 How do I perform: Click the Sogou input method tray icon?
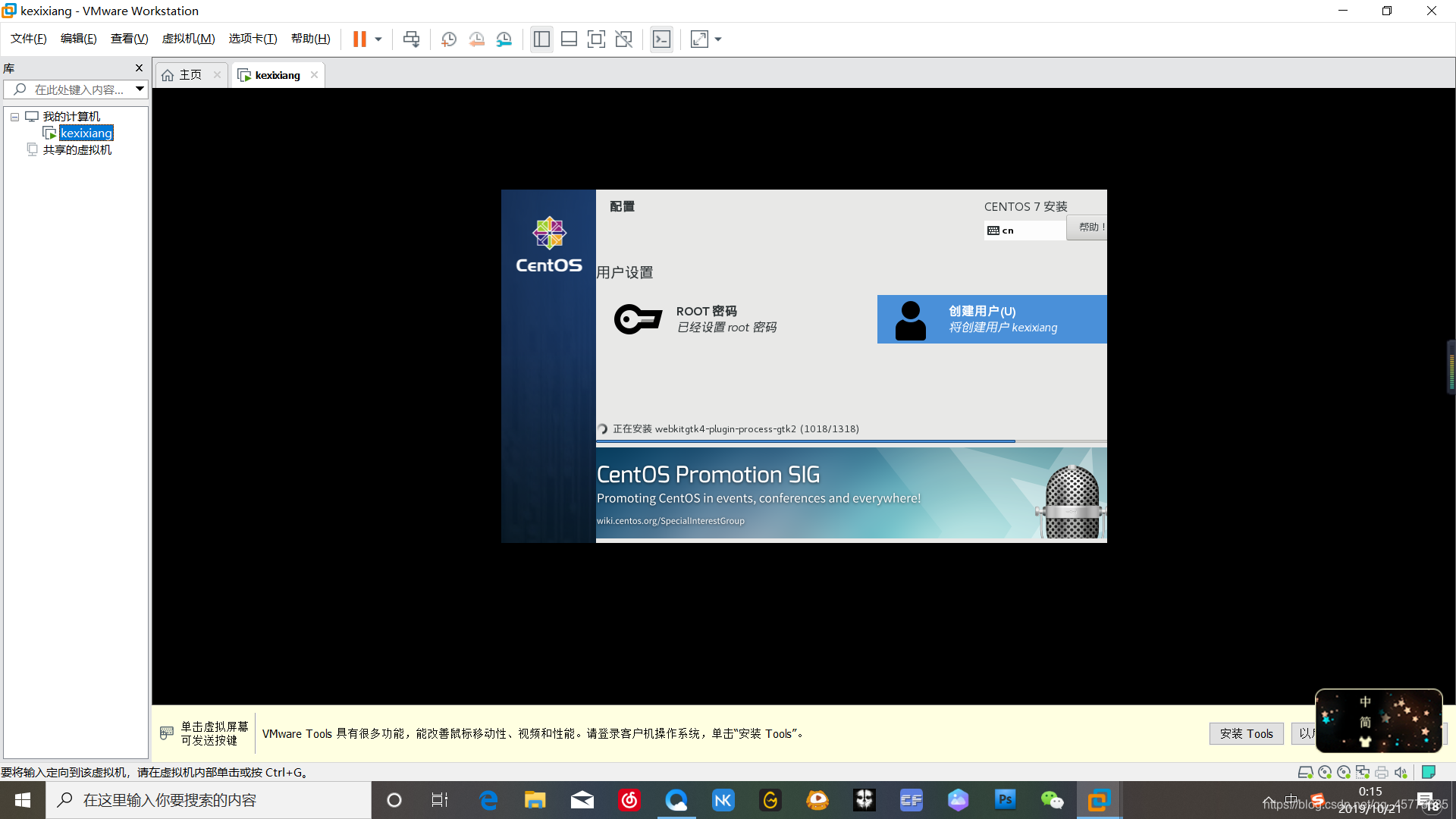coord(1317,800)
